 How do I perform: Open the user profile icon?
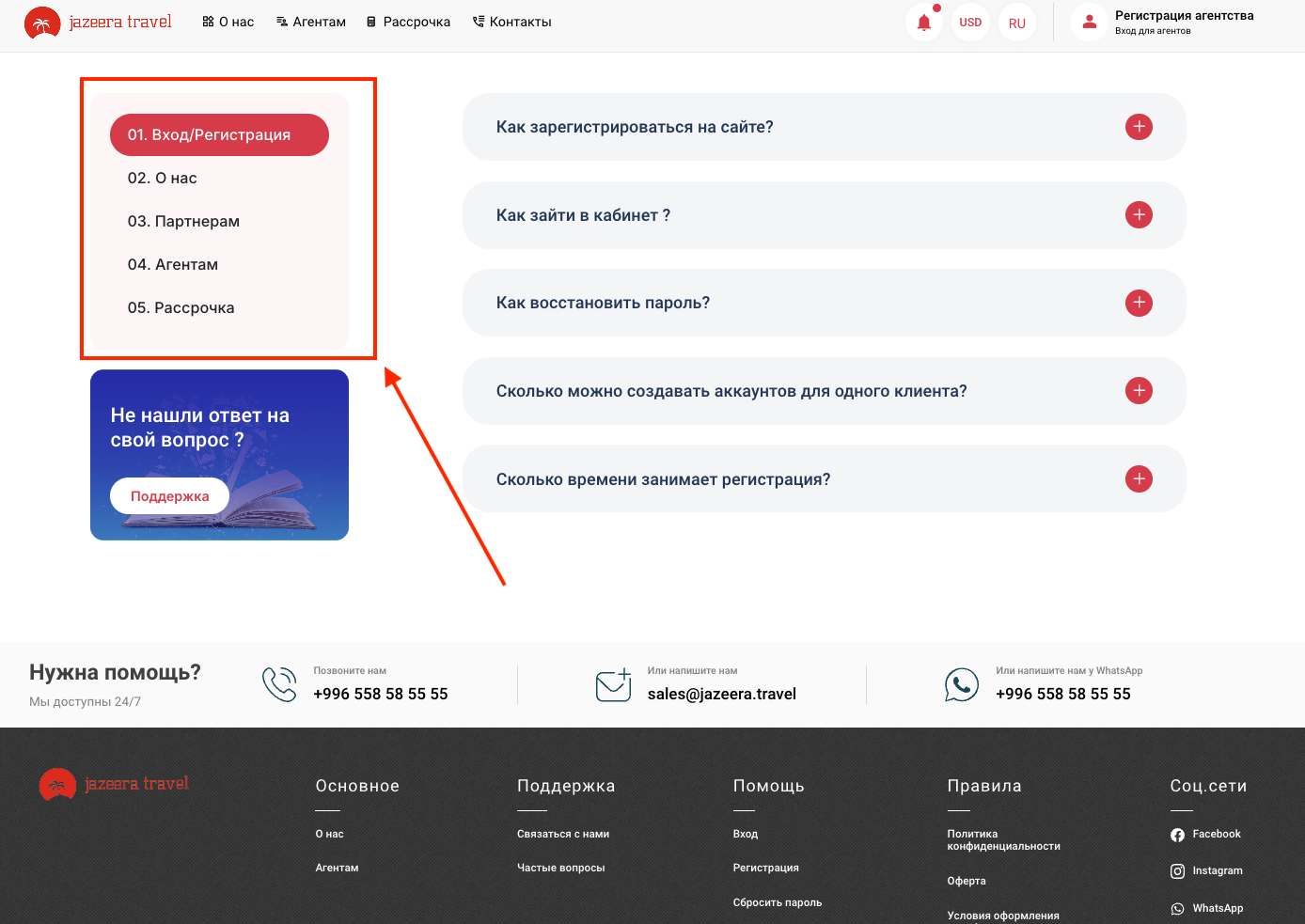coord(1089,23)
